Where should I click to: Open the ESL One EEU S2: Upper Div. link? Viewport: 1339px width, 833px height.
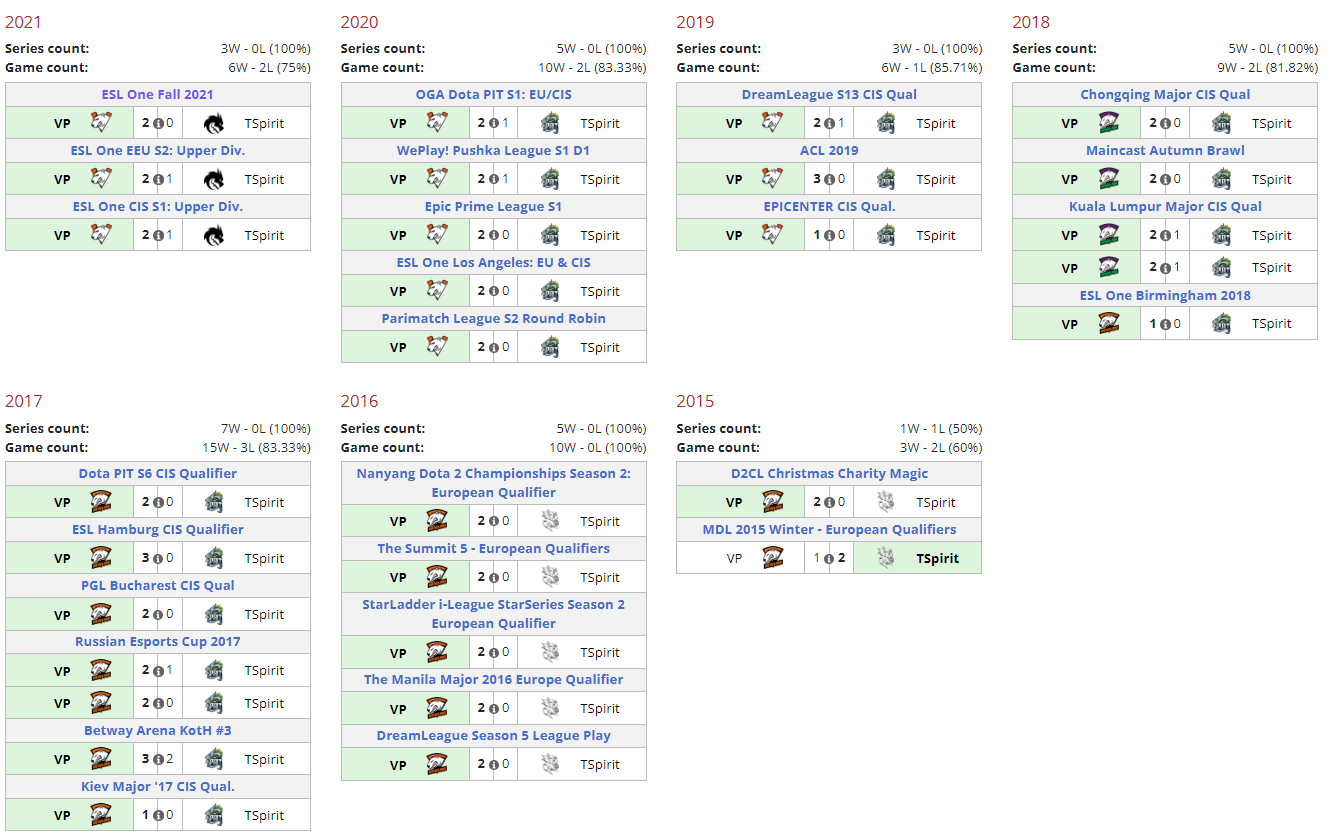click(x=158, y=151)
